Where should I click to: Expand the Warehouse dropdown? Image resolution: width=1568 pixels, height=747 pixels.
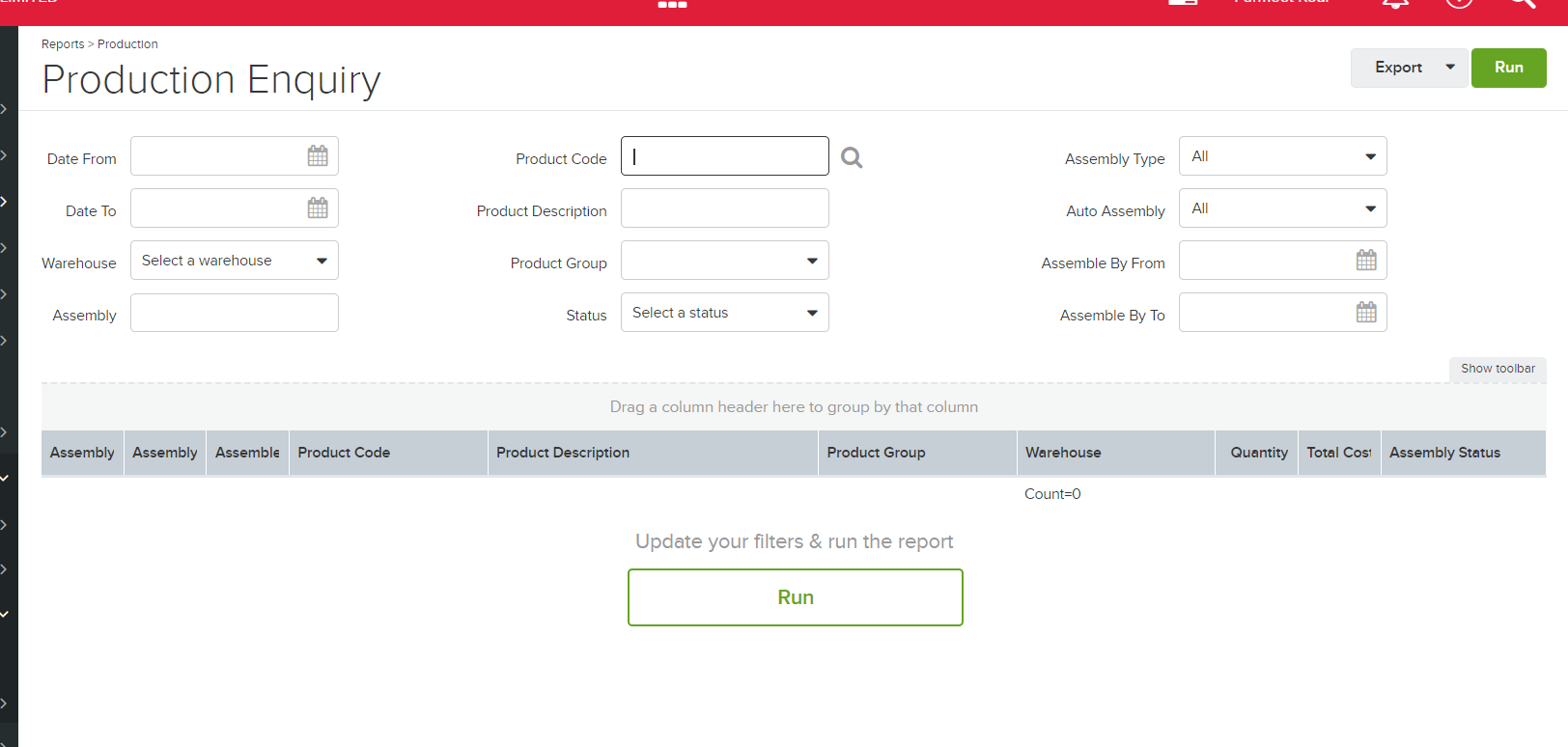point(235,261)
